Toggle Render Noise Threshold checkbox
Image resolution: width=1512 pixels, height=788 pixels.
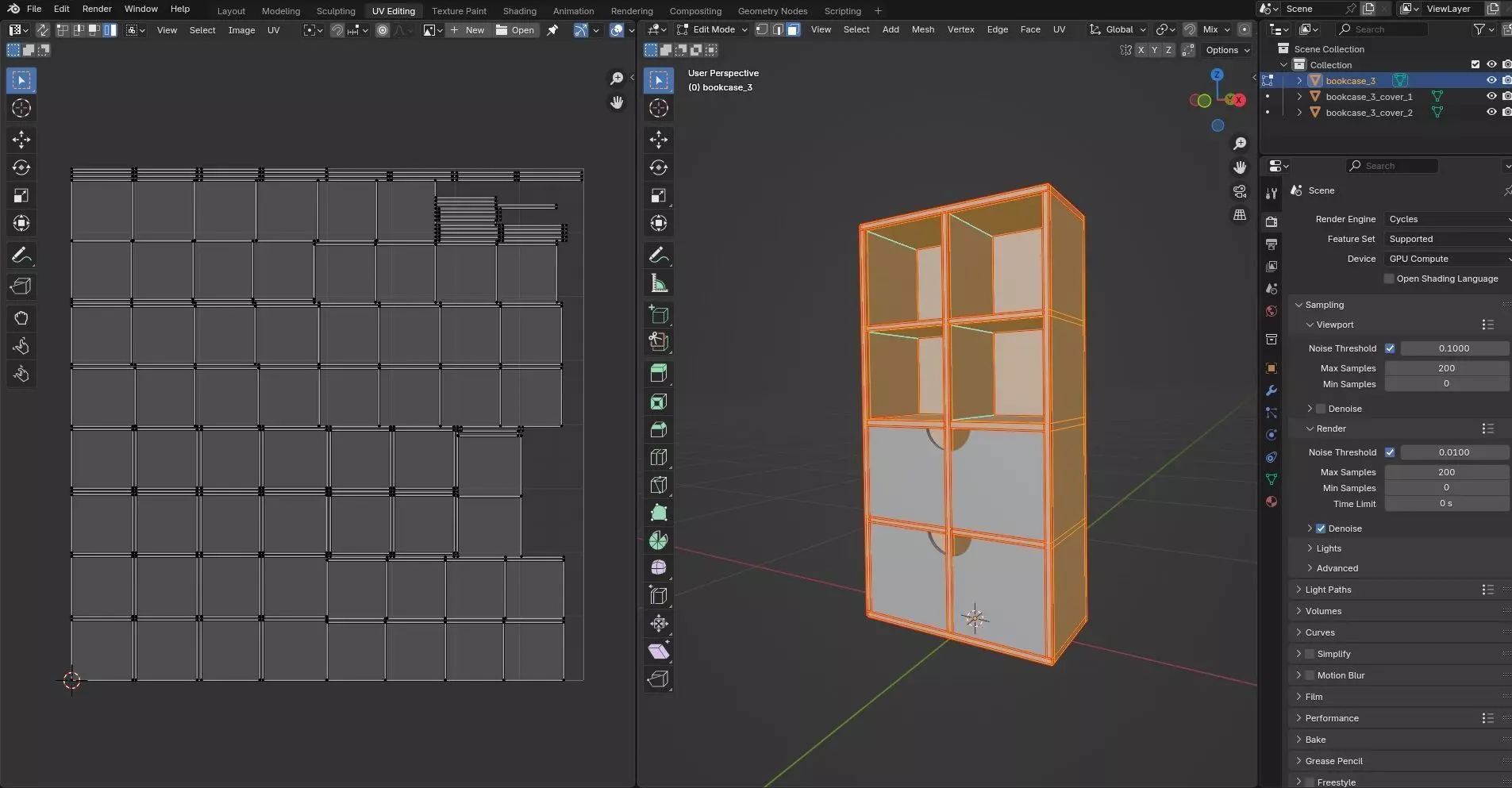tap(1390, 452)
